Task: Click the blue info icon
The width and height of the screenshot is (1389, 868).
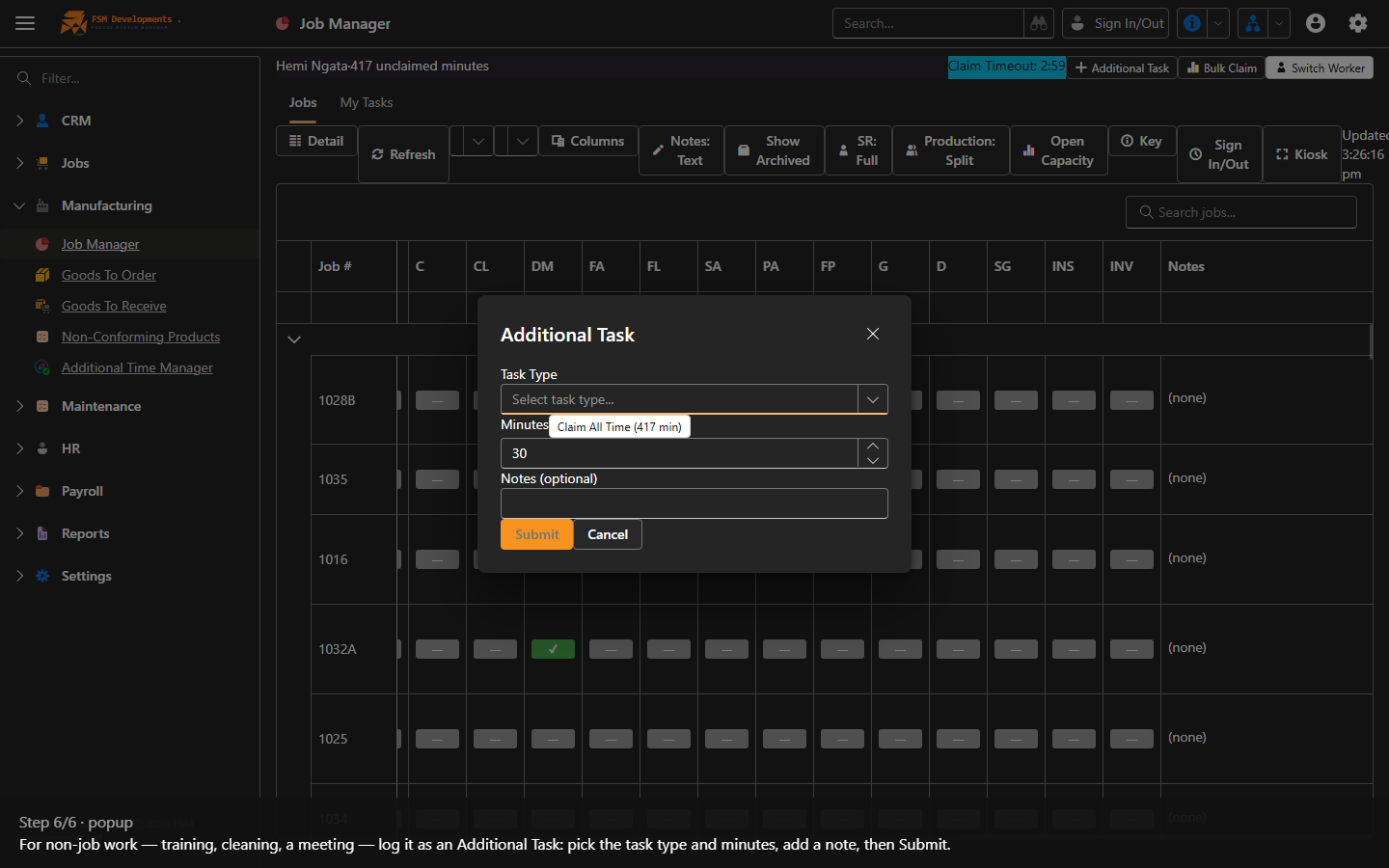Action: (x=1192, y=23)
